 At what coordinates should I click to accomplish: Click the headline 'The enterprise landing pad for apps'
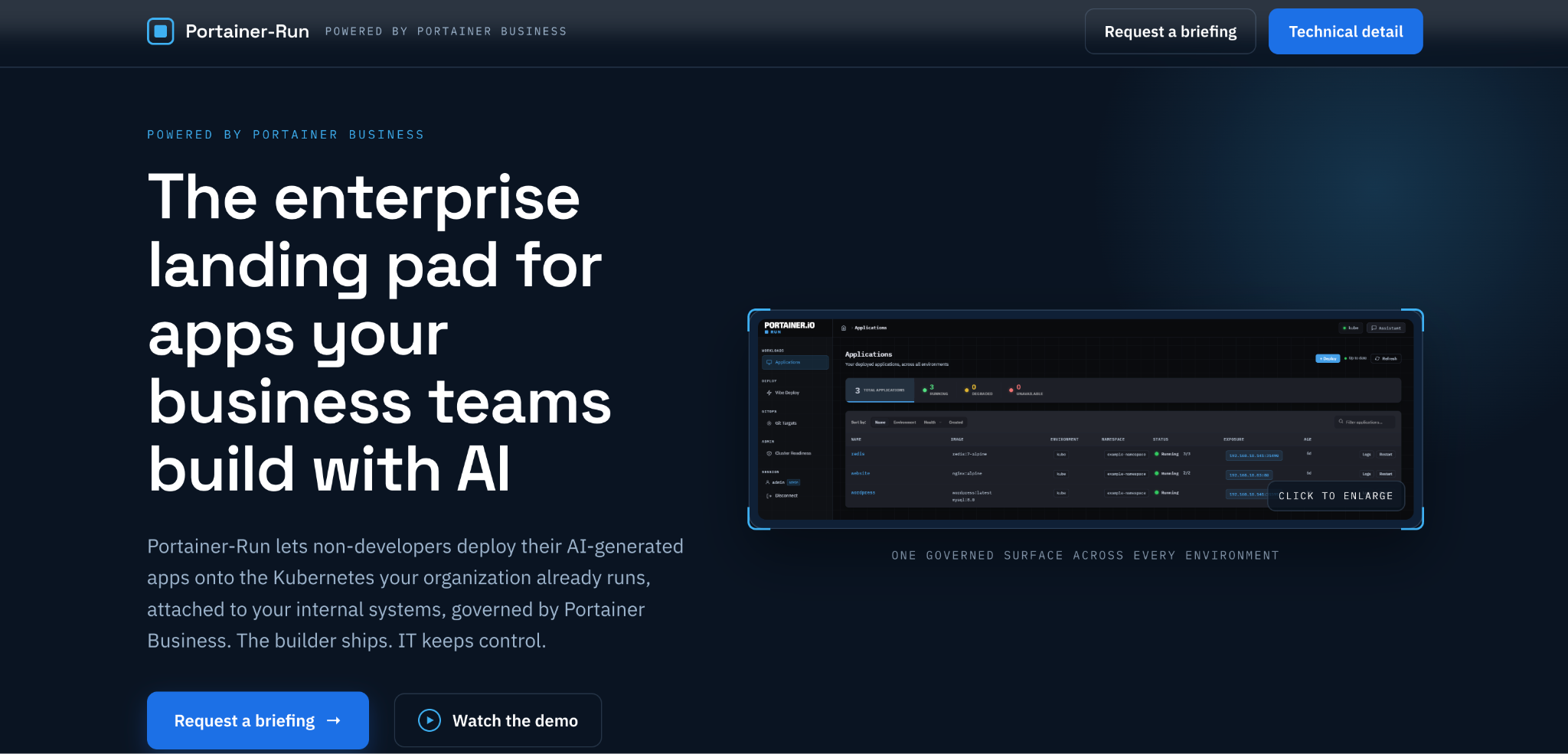pos(379,333)
